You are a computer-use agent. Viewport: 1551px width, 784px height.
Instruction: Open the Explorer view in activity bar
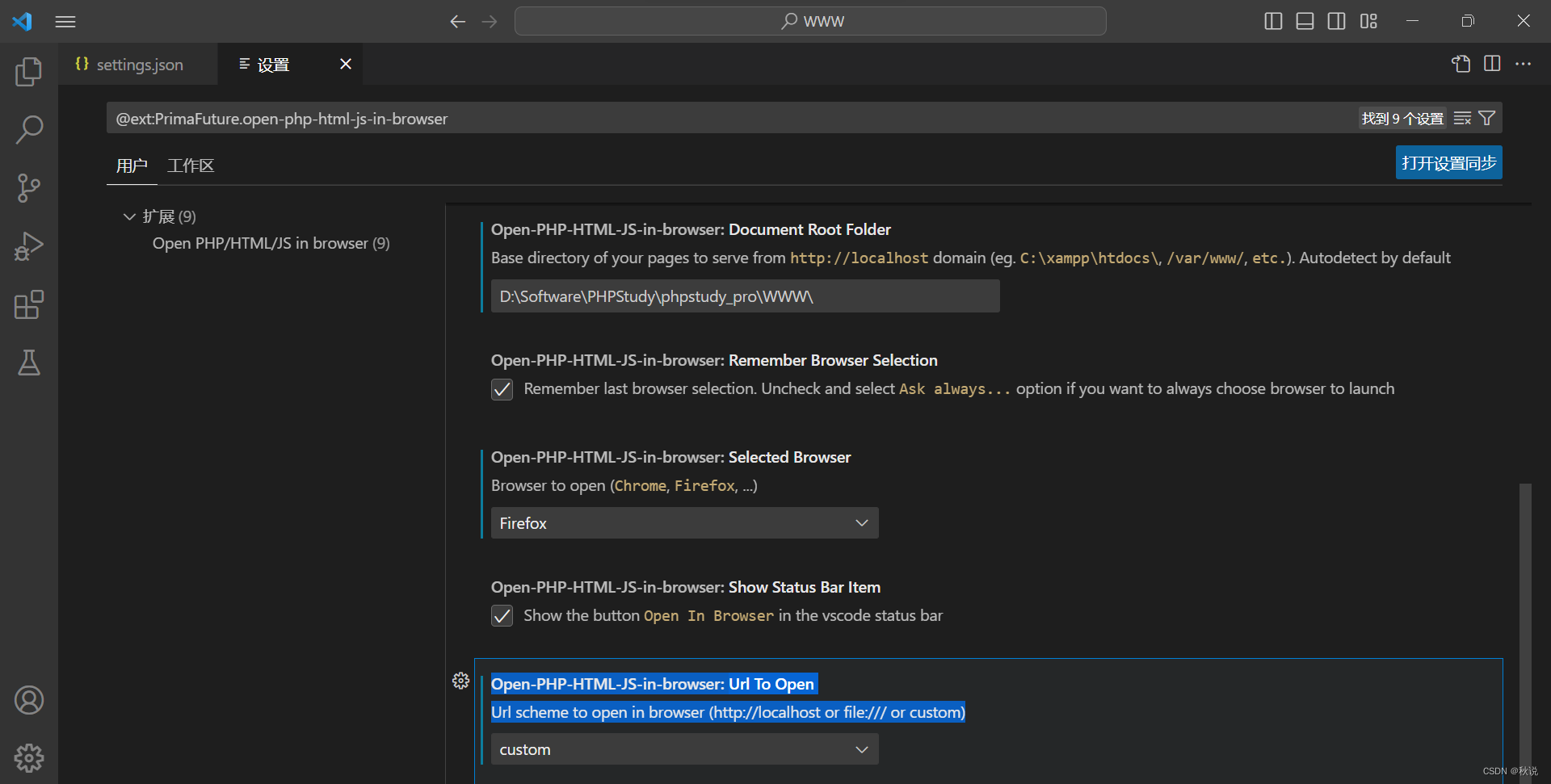pyautogui.click(x=29, y=72)
